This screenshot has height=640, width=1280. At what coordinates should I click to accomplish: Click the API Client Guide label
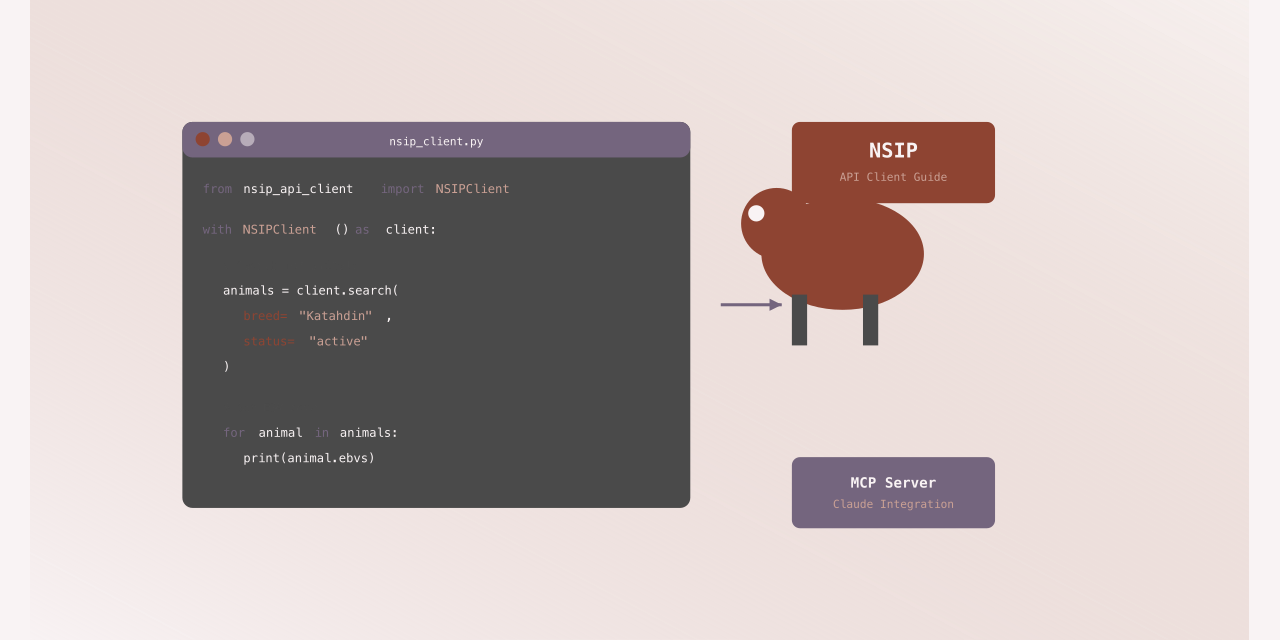tap(893, 176)
